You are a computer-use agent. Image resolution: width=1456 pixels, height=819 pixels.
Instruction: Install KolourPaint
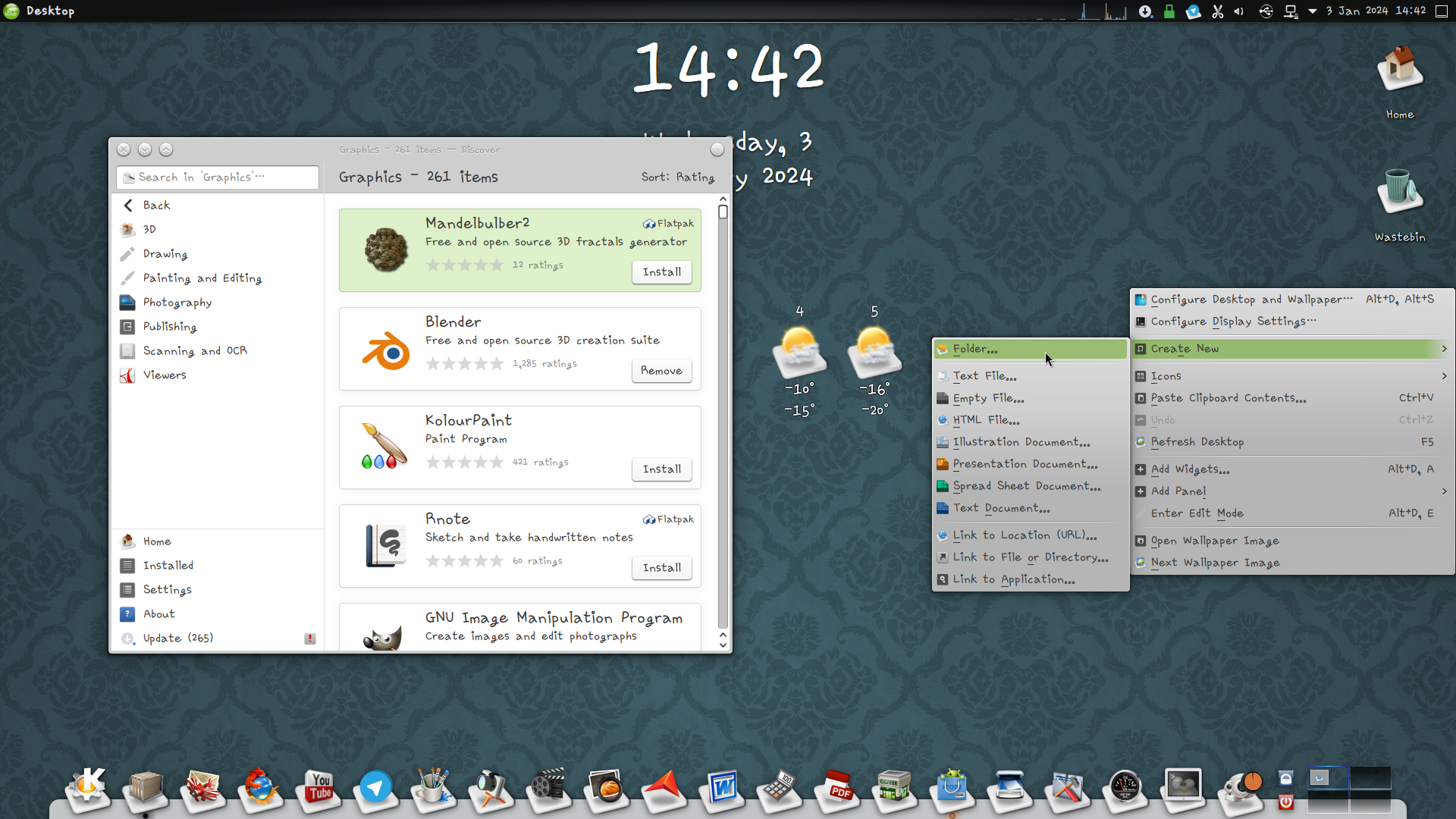(x=662, y=469)
